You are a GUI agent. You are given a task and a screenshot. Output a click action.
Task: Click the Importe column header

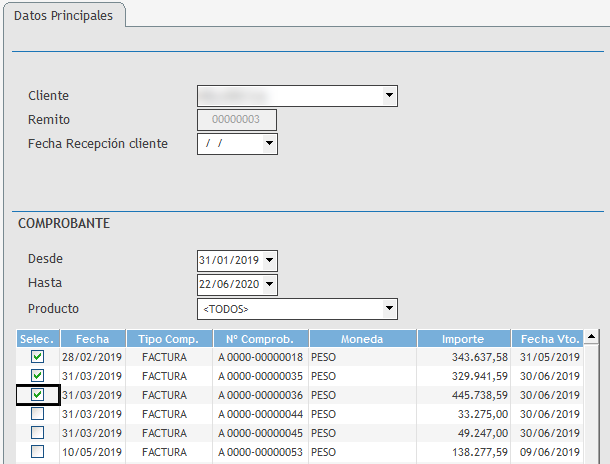point(463,339)
